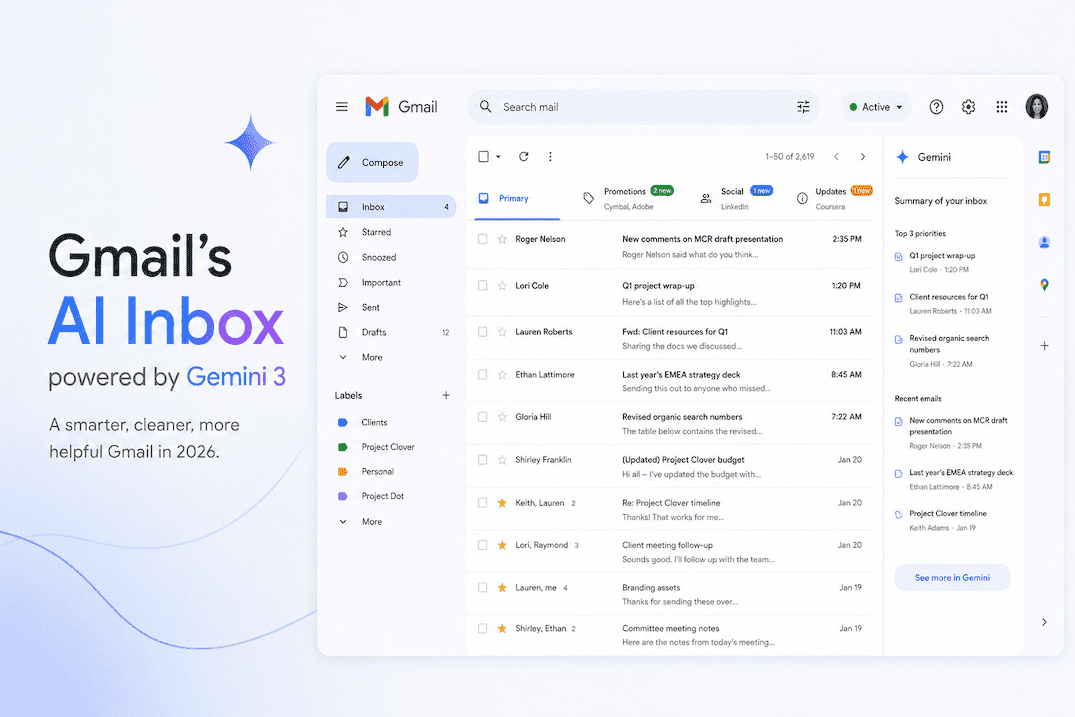Open the select-all dropdown arrow
Viewport: 1075px width, 717px height.
pyautogui.click(x=498, y=157)
